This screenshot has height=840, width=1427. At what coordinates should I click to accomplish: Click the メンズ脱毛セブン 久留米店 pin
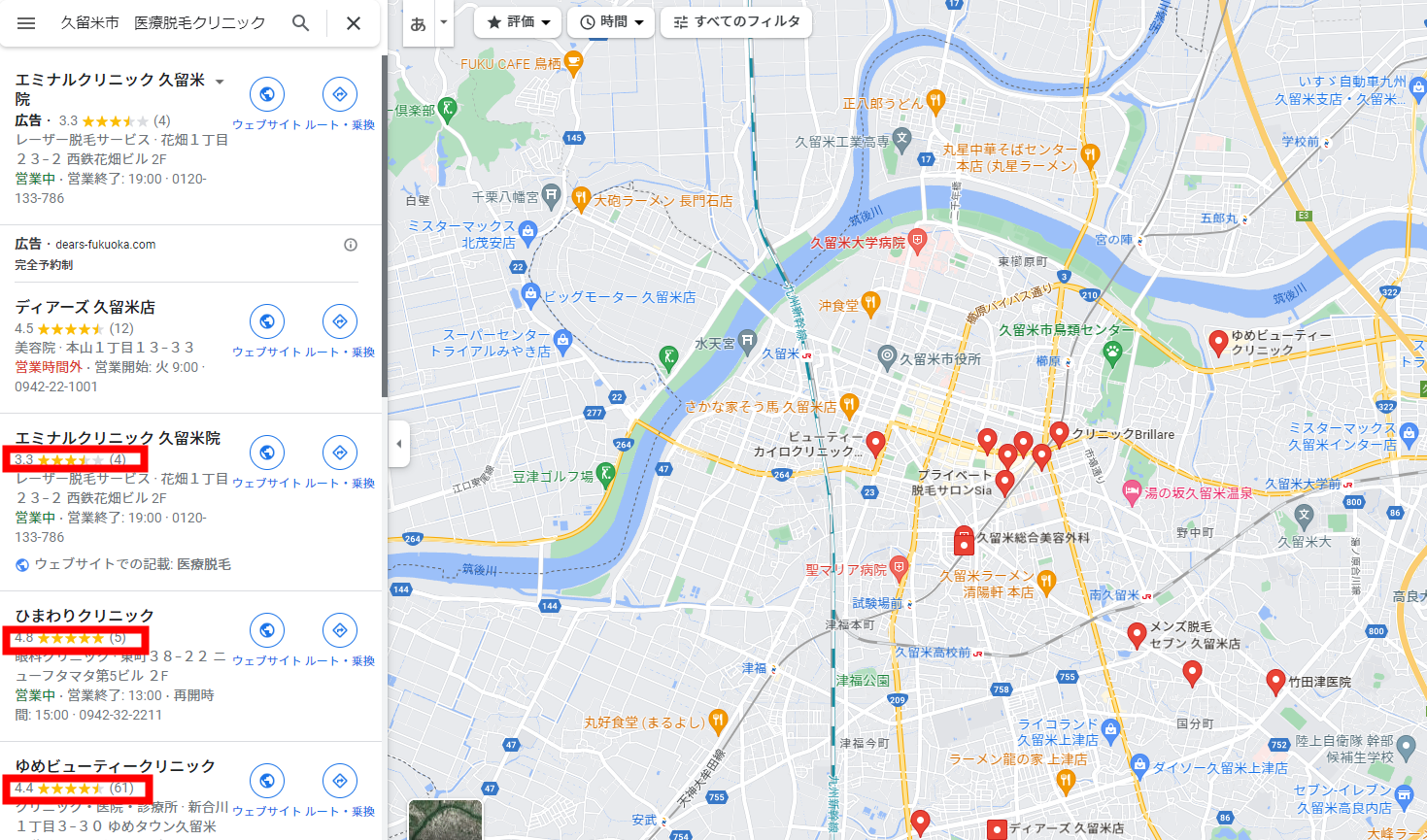[x=1137, y=635]
